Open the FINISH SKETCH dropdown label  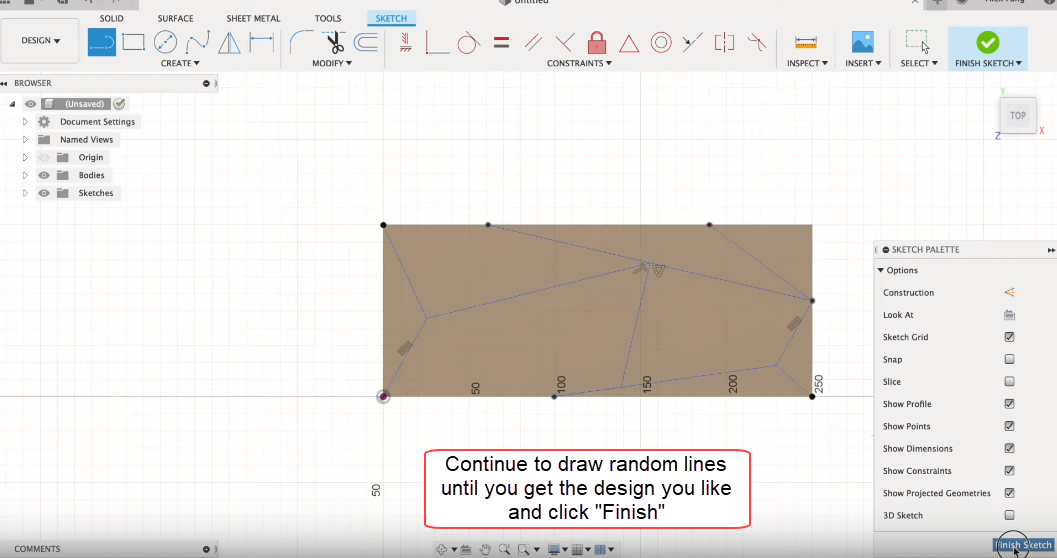(988, 63)
